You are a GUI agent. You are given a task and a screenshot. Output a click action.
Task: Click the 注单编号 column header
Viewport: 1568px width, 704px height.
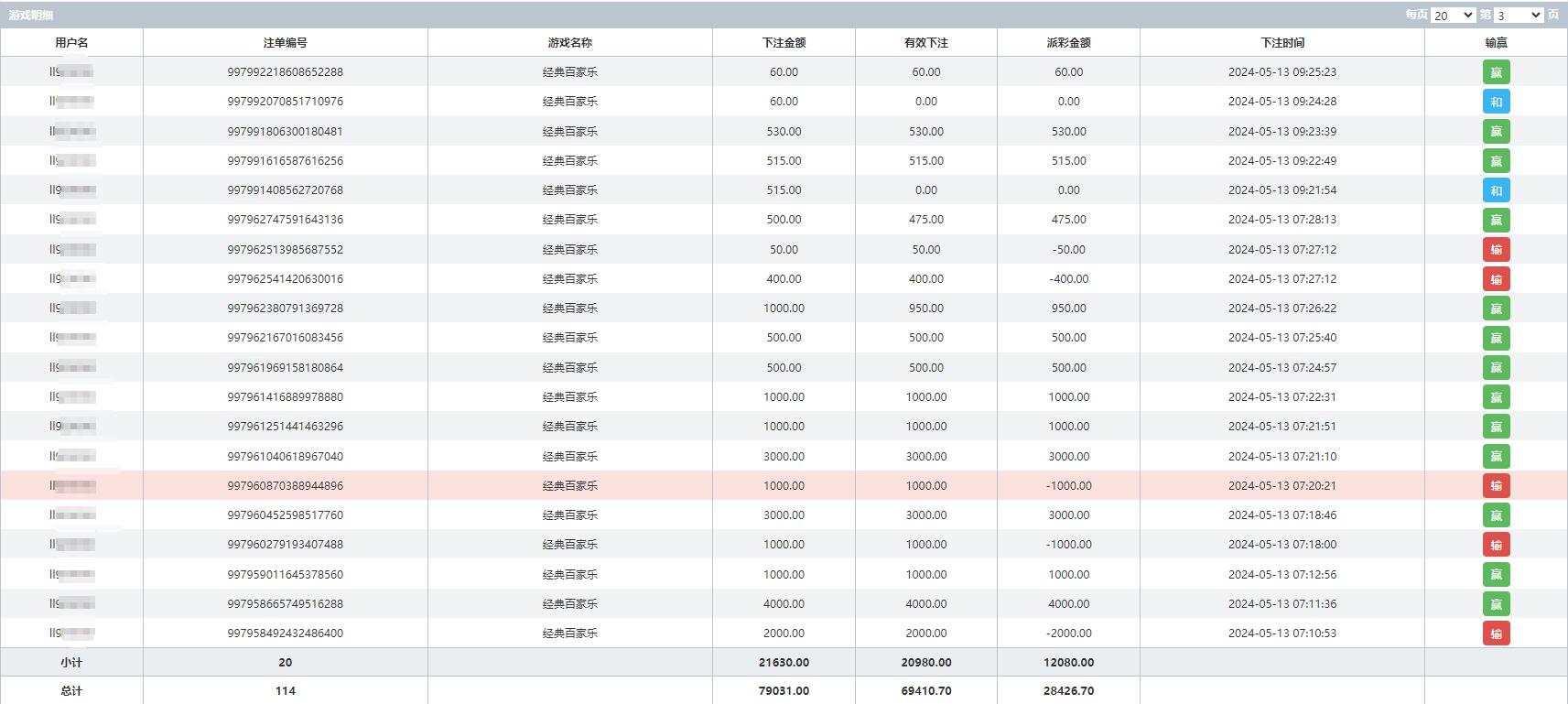pyautogui.click(x=286, y=43)
